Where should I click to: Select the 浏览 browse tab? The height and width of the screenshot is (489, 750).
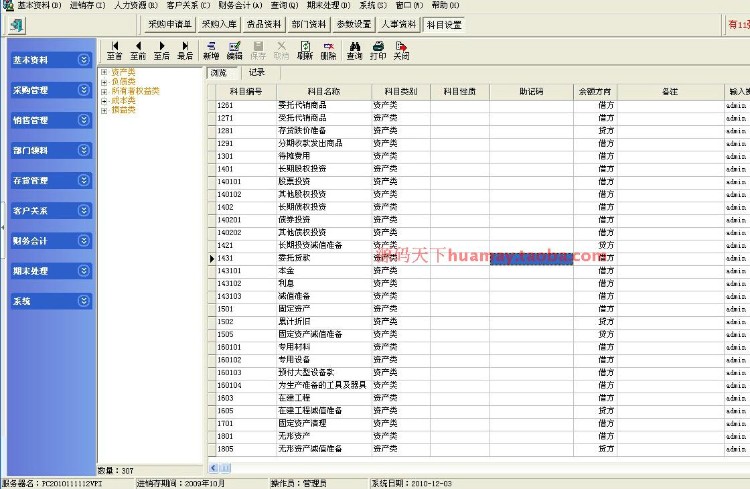pyautogui.click(x=222, y=73)
